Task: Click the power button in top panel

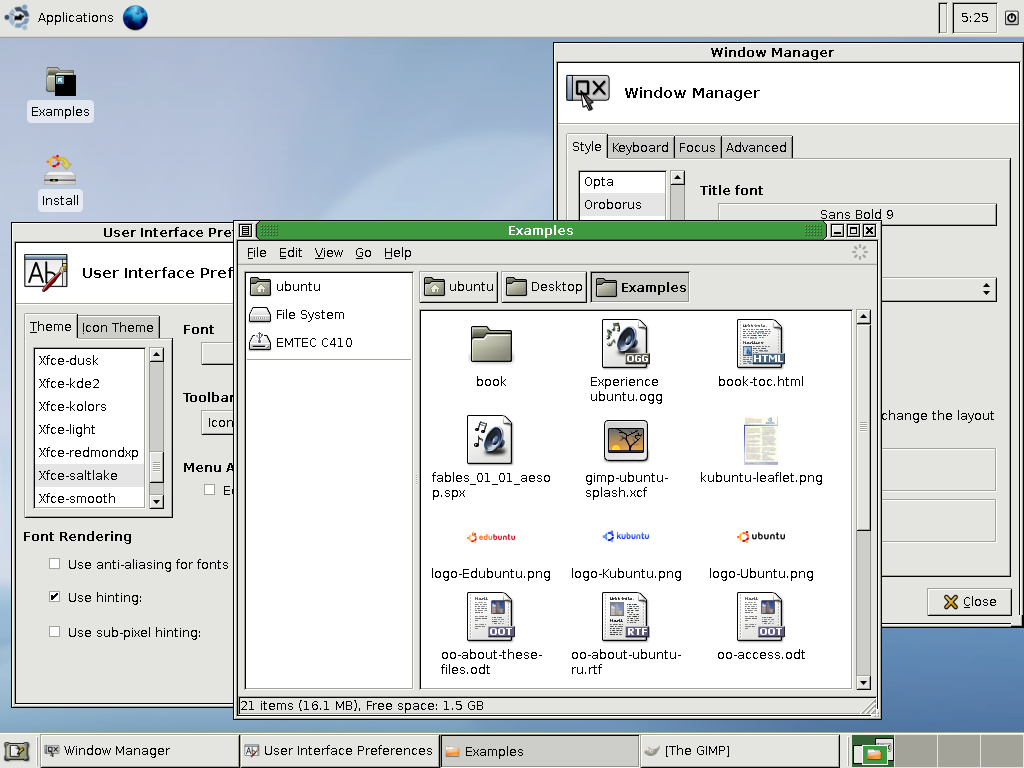Action: pos(1011,18)
